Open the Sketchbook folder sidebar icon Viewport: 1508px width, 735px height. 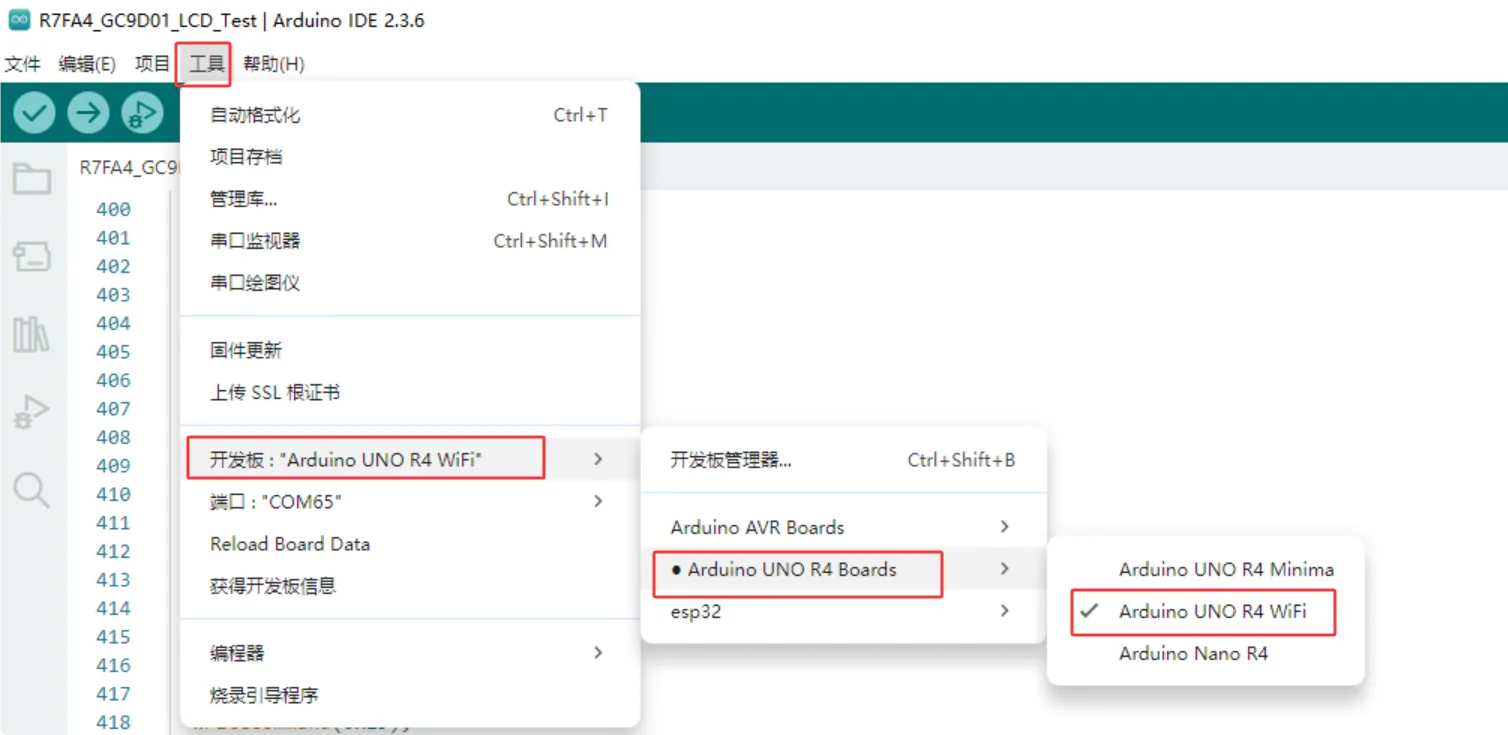click(x=31, y=179)
